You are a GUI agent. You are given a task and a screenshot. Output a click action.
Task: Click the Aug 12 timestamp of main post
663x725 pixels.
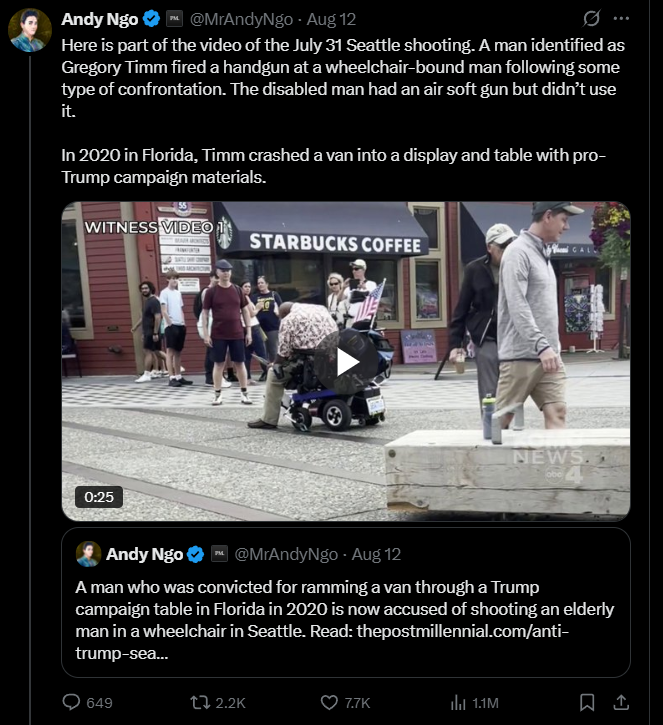(331, 19)
